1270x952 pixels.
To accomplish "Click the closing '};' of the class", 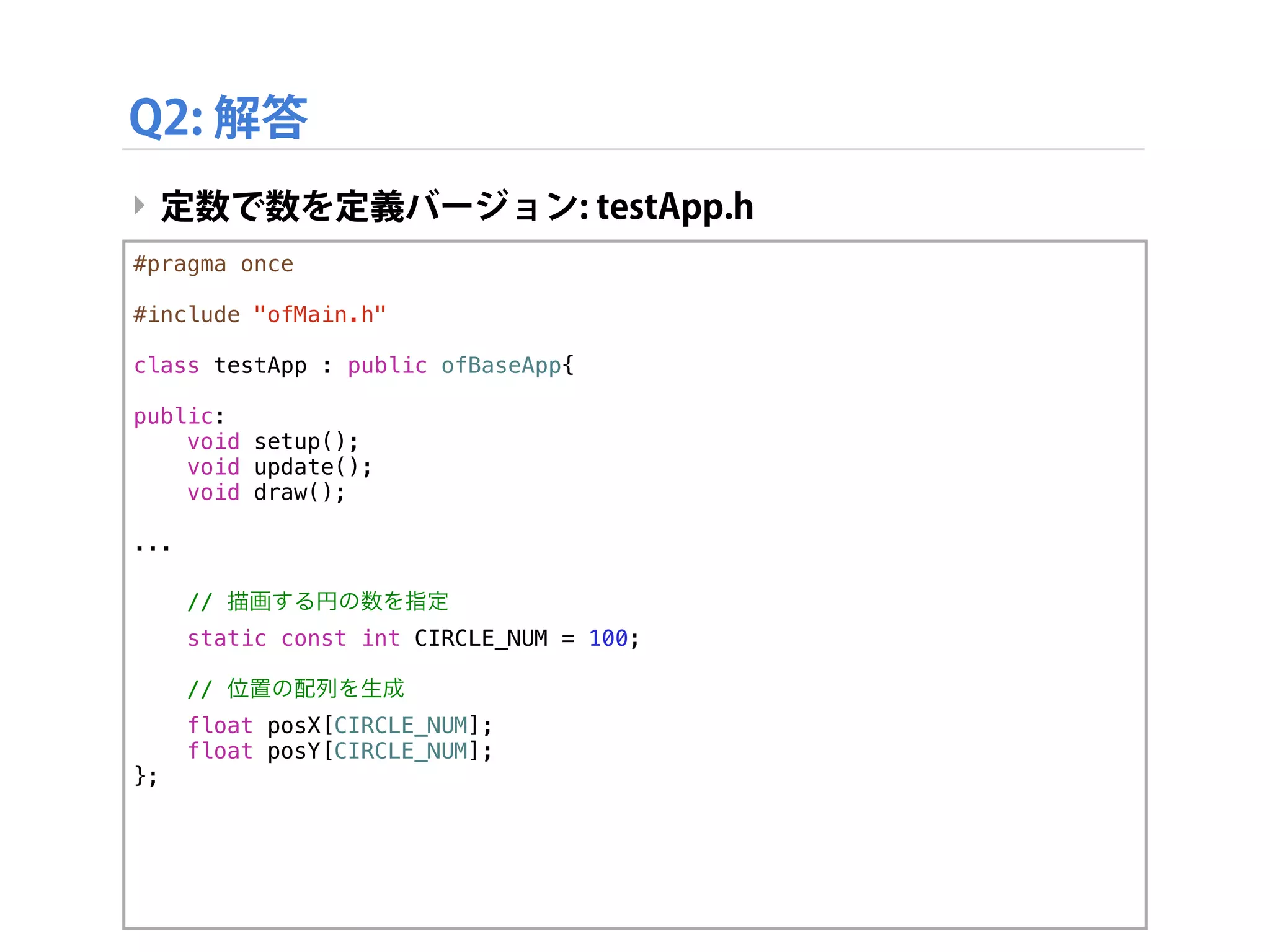I will tap(146, 776).
